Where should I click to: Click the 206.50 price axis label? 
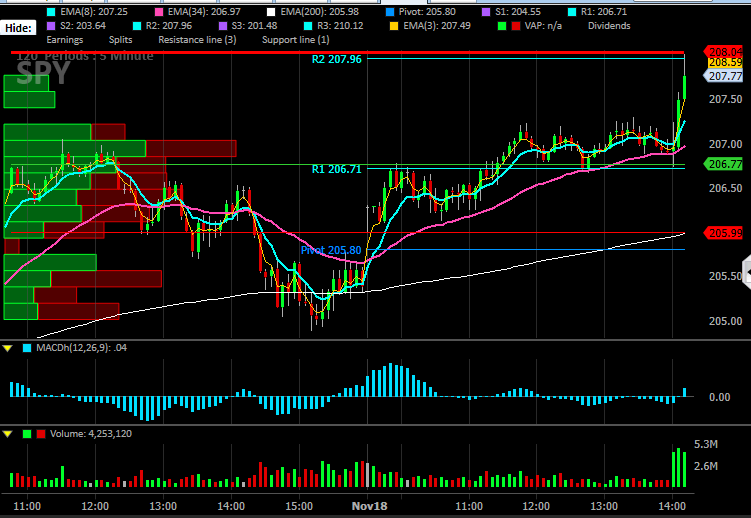pos(725,188)
